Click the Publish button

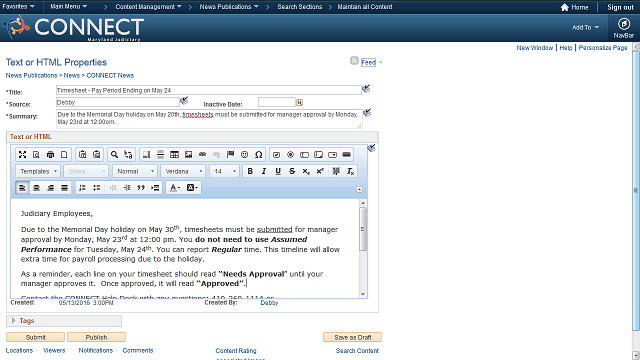pos(96,337)
